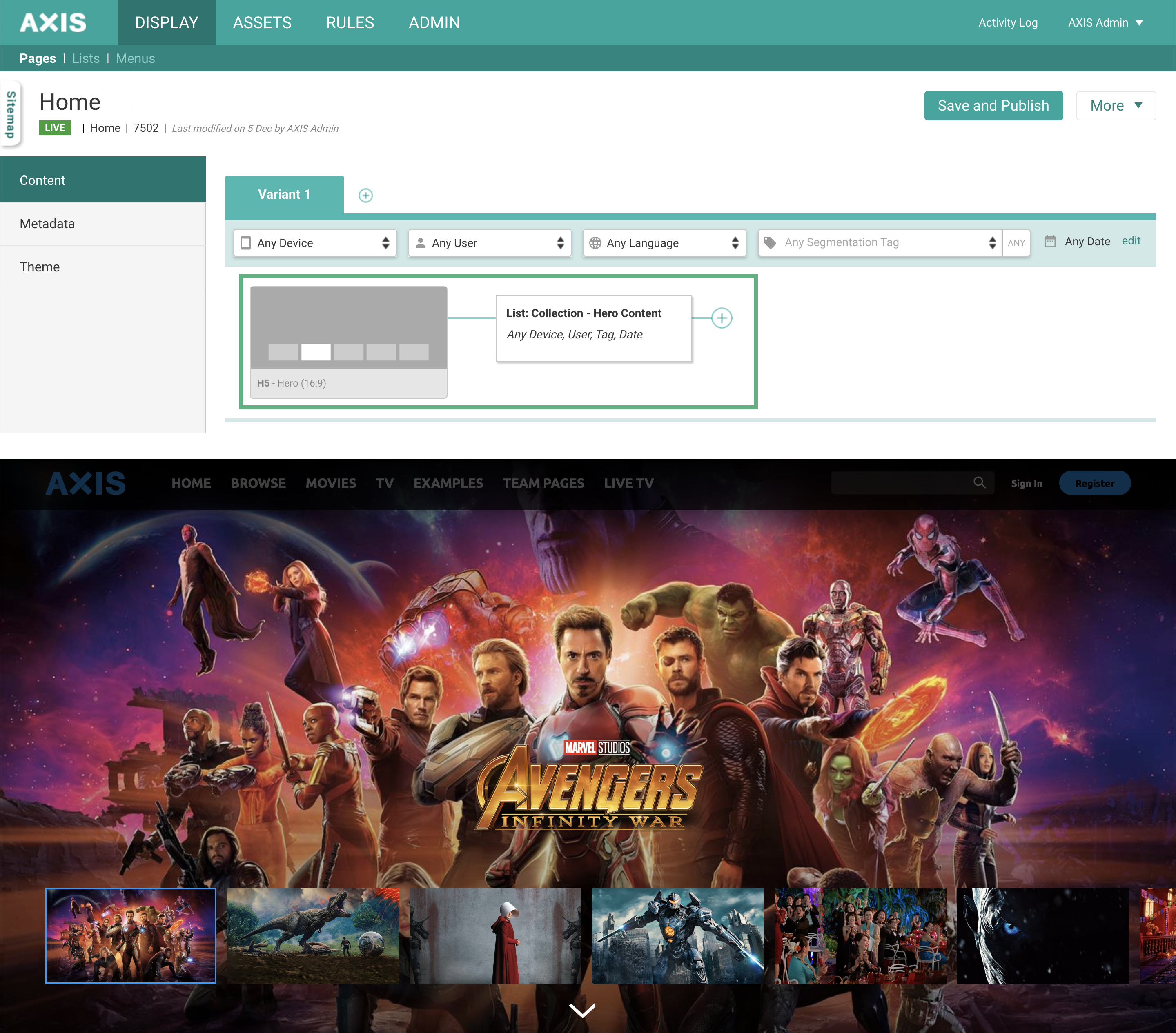
Task: Open the Sitemap side tab
Action: pos(10,114)
